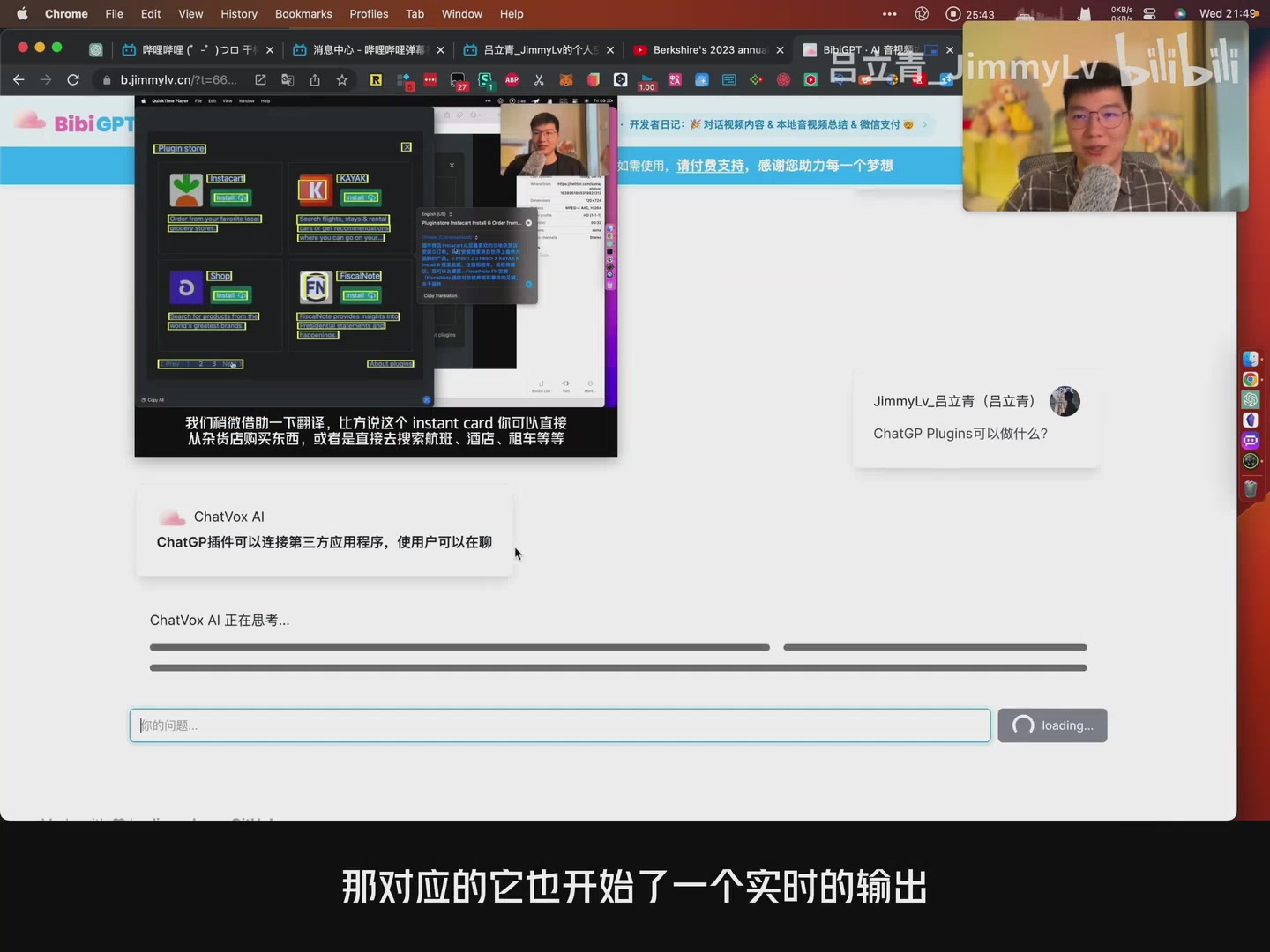Open ChatGPT from the Dock
This screenshot has height=952, width=1270.
tap(1251, 399)
